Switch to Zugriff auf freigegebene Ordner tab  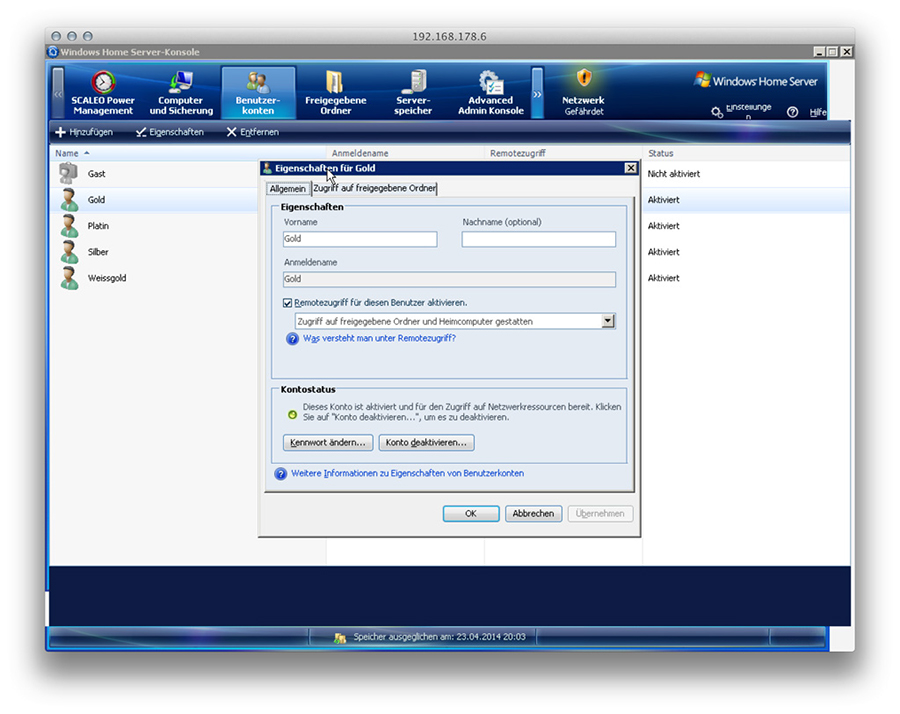pos(374,188)
